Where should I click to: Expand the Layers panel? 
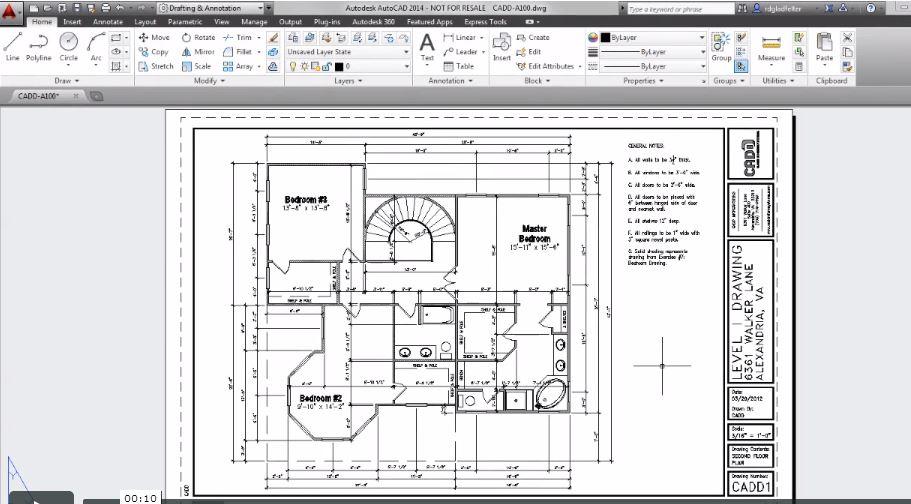348,81
